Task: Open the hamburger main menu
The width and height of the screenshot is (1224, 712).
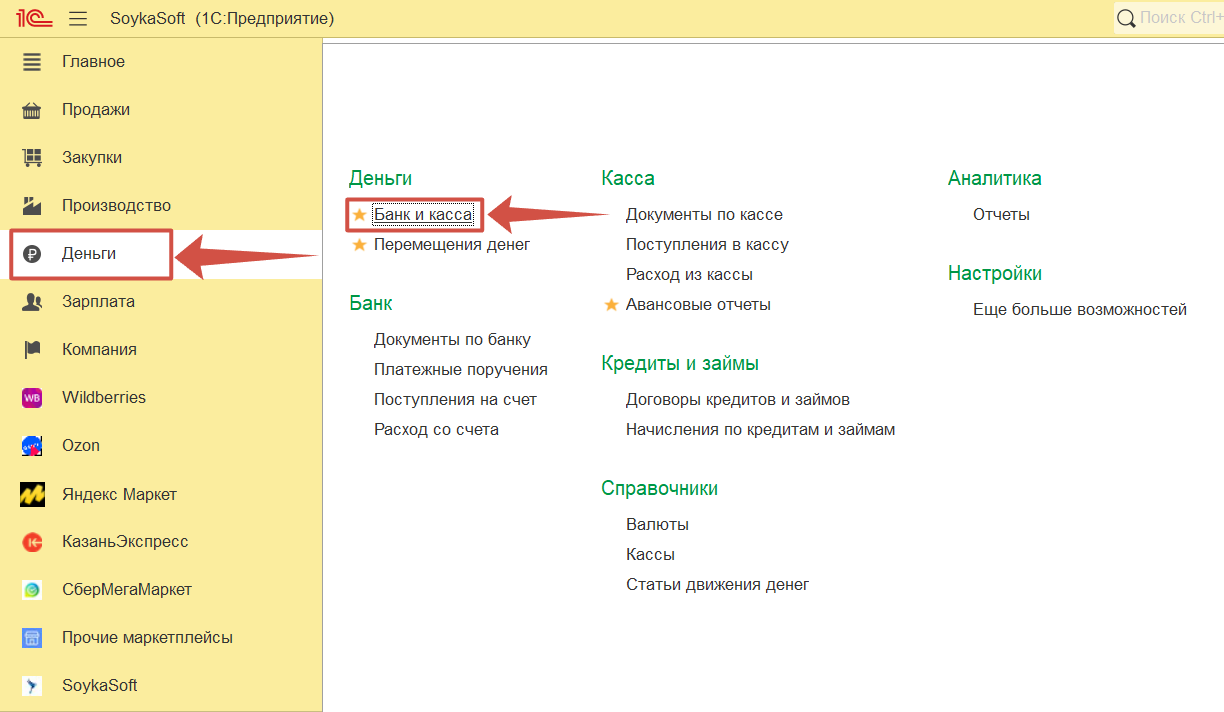Action: coord(78,19)
